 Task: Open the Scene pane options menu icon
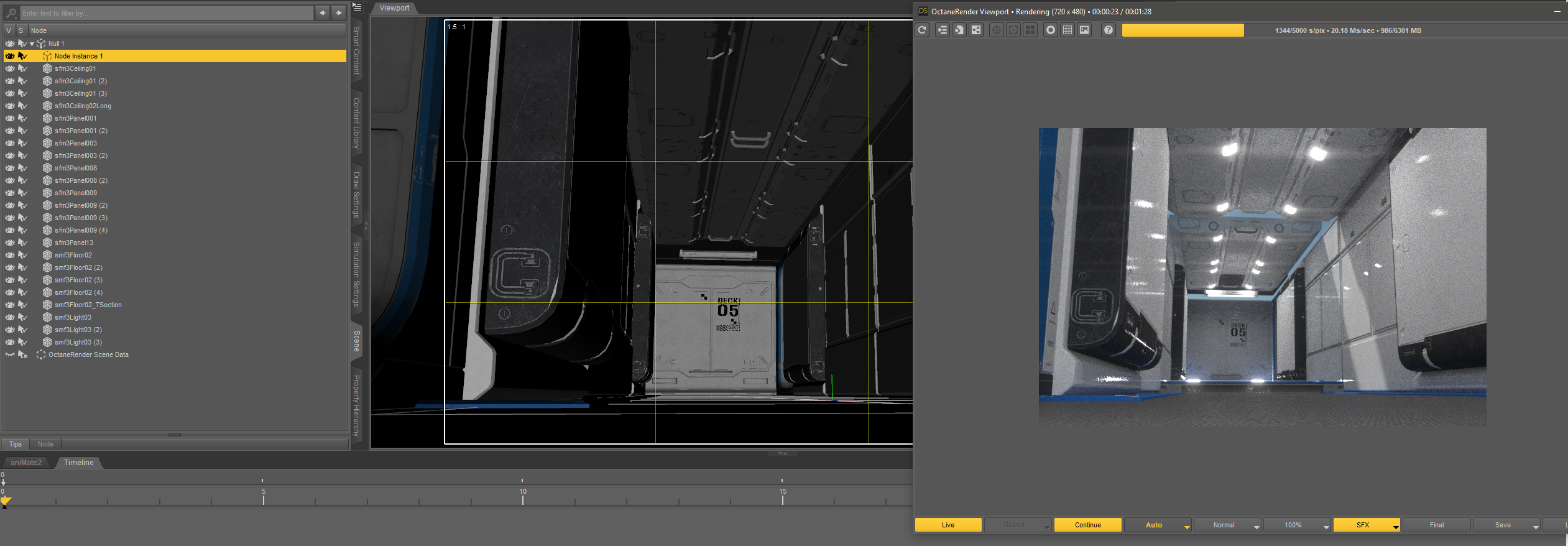tap(357, 7)
